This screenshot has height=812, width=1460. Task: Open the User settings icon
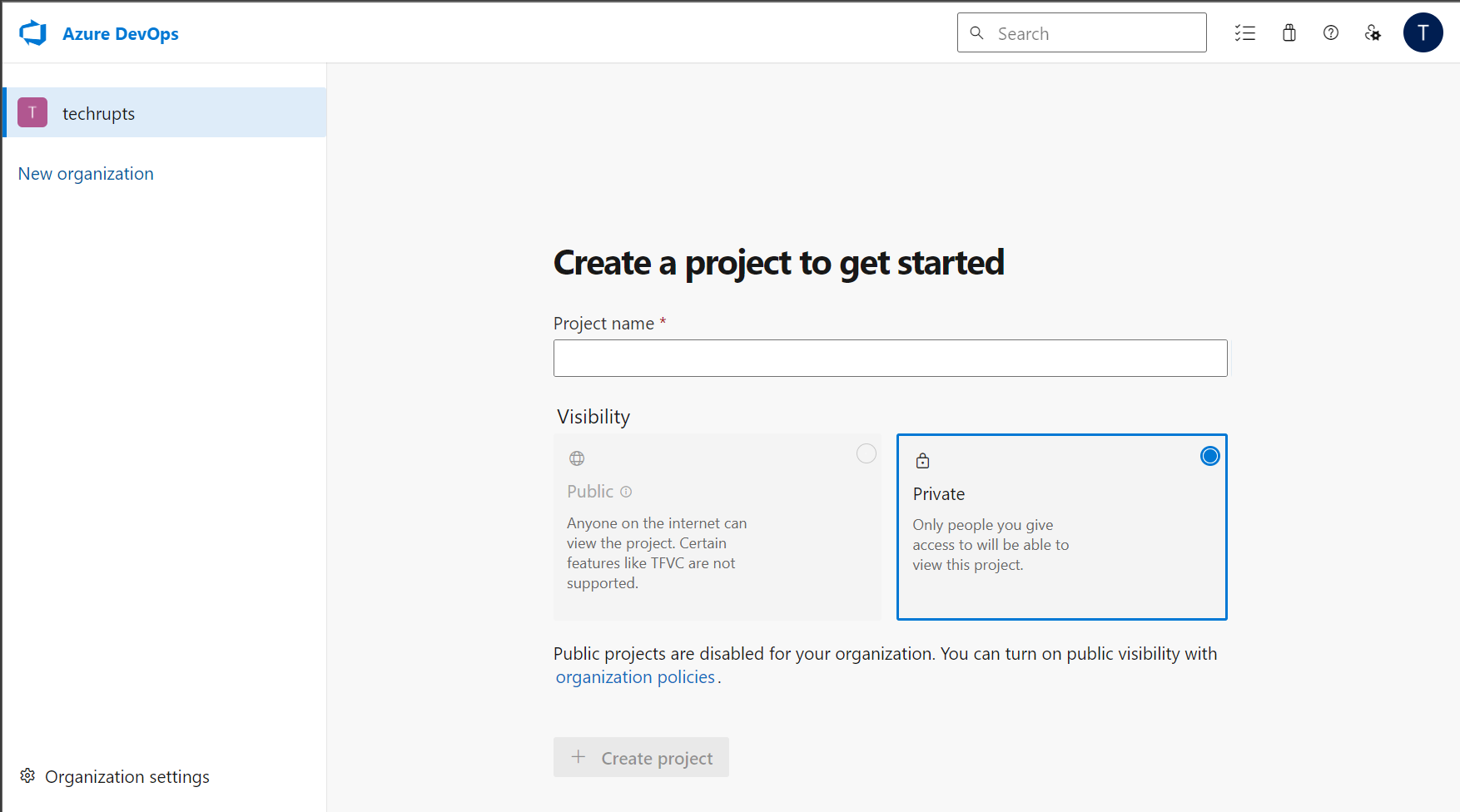[x=1373, y=33]
